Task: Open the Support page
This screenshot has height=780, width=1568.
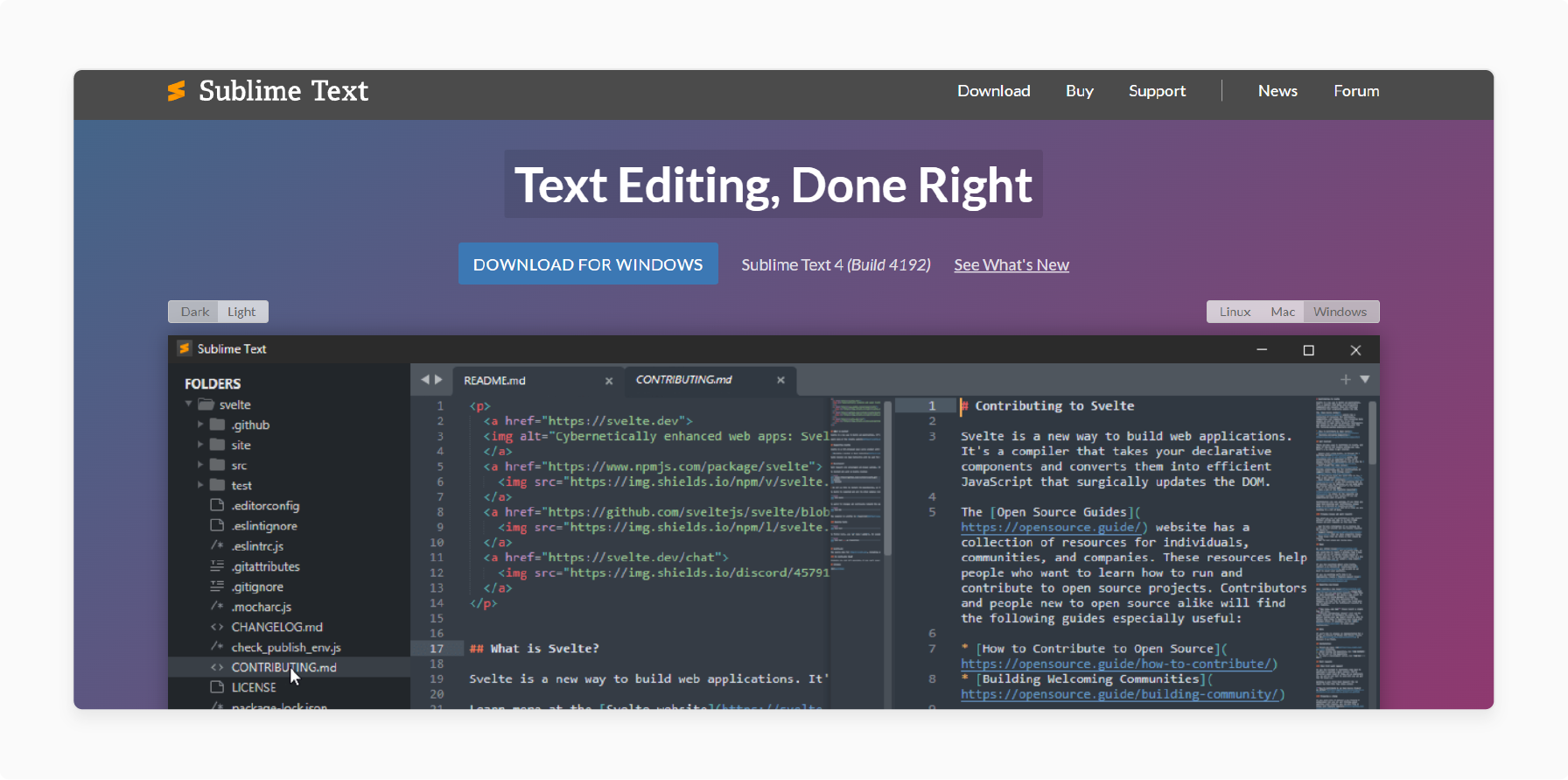Action: [1157, 91]
